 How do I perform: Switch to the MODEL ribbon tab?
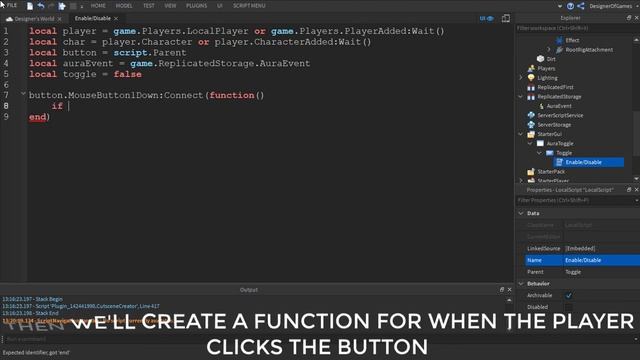point(124,6)
